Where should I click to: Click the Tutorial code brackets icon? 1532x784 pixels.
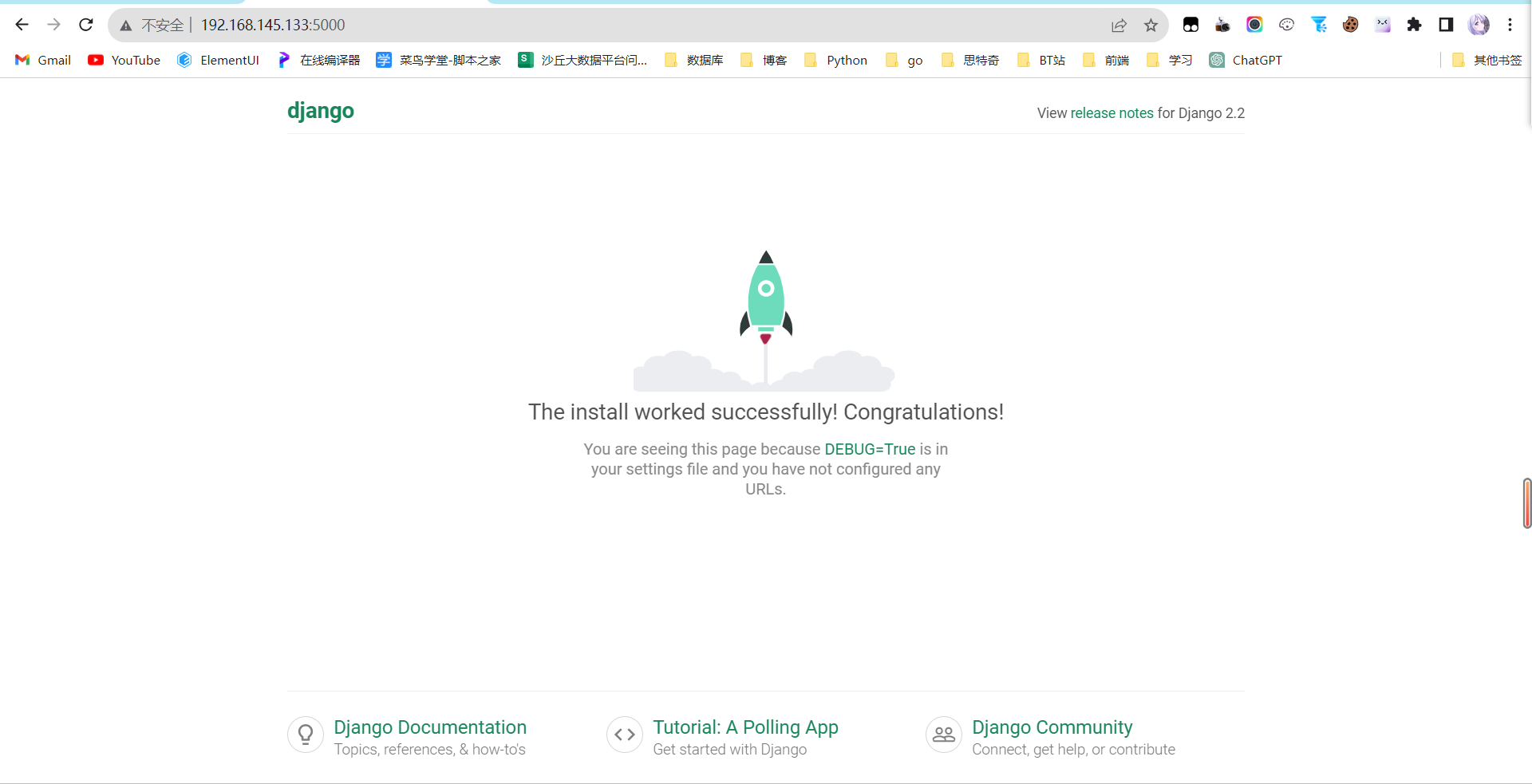pos(625,735)
